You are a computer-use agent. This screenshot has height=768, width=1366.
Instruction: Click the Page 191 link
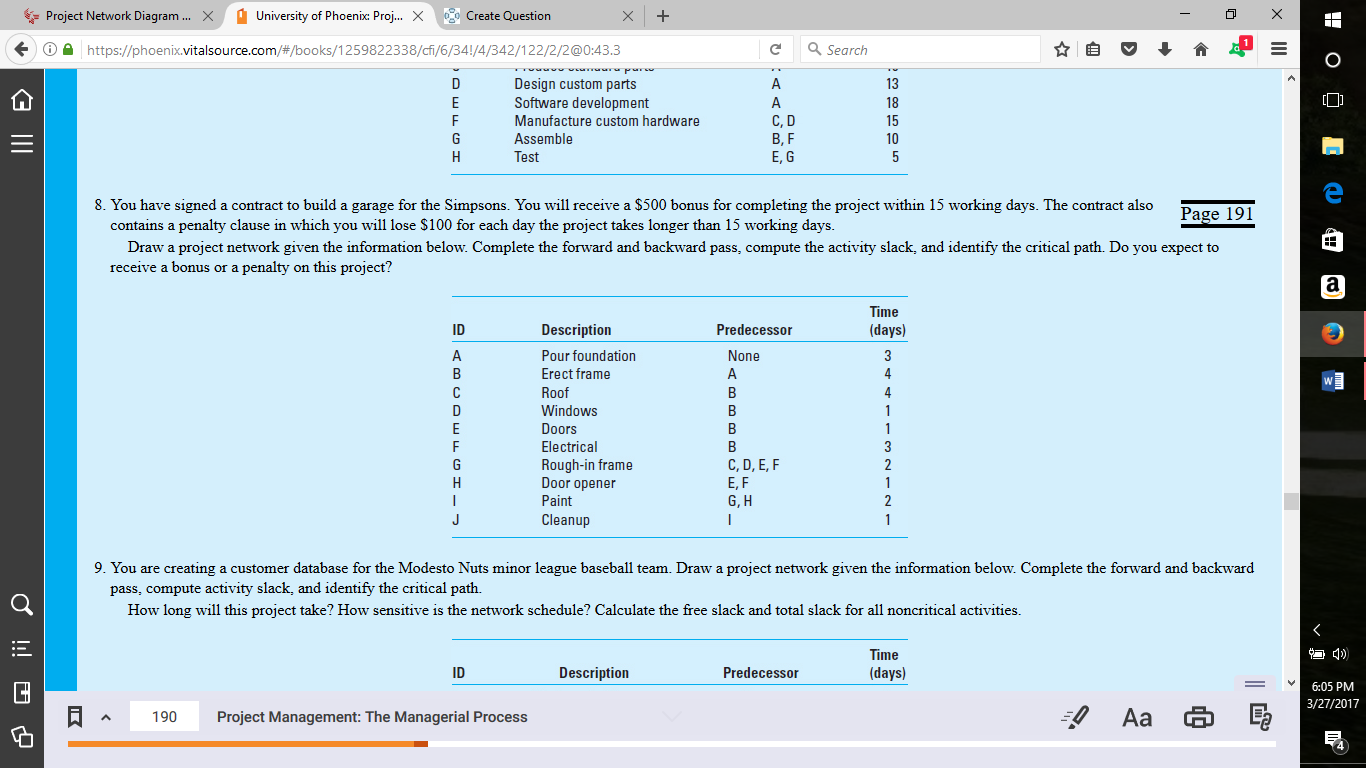coord(1216,213)
